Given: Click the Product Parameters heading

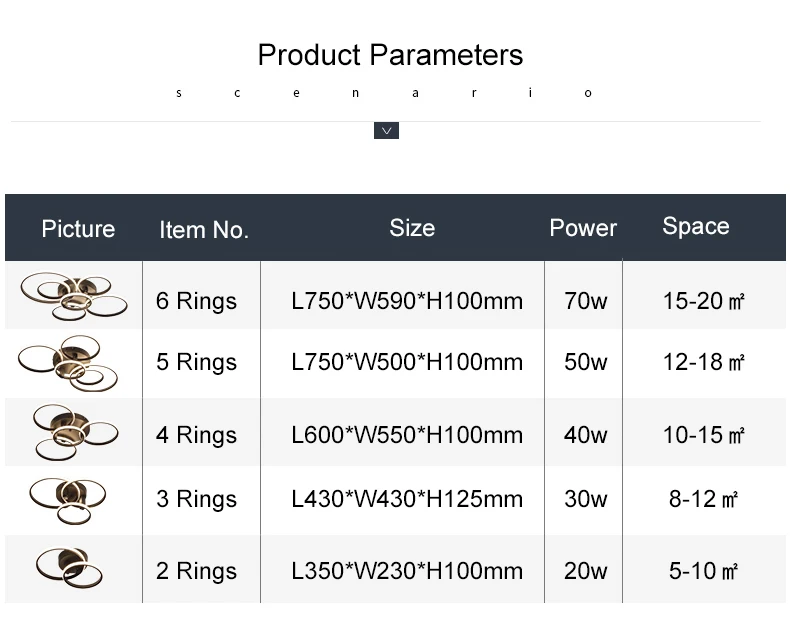Looking at the screenshot, I should 390,54.
